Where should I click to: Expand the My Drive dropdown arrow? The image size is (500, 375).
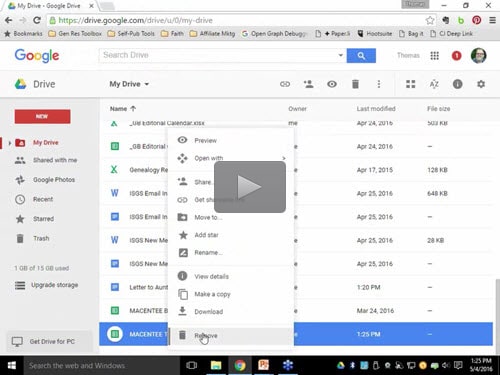(147, 84)
